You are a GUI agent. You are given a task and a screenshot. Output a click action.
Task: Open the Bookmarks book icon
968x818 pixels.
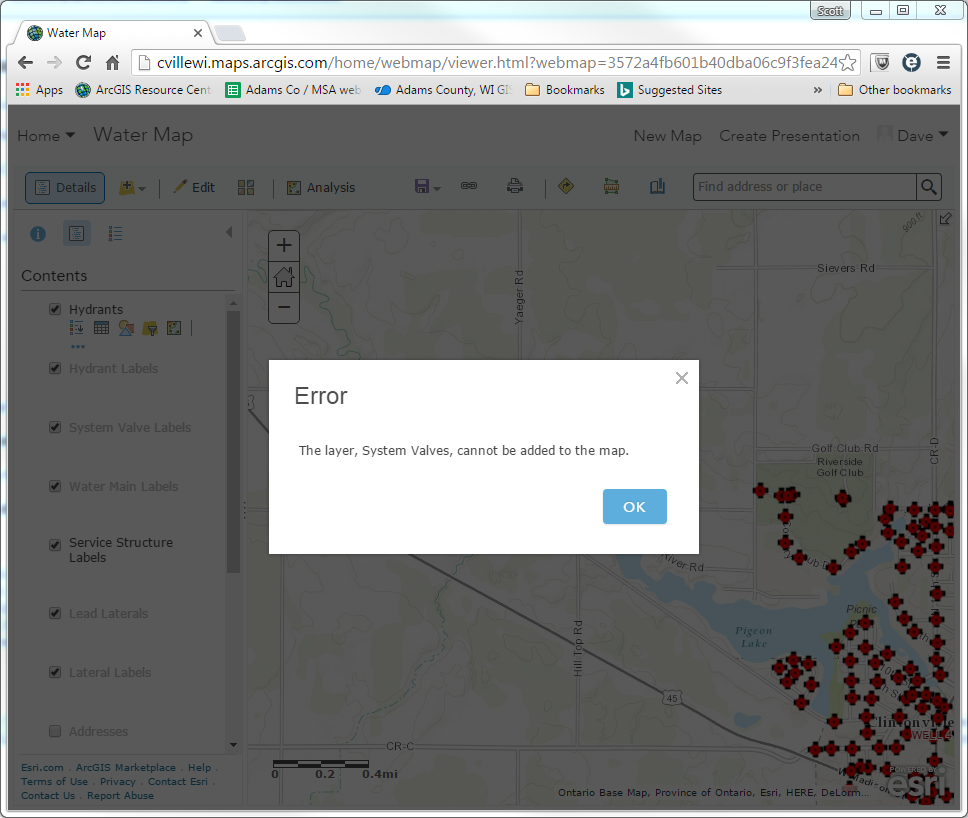pos(657,186)
